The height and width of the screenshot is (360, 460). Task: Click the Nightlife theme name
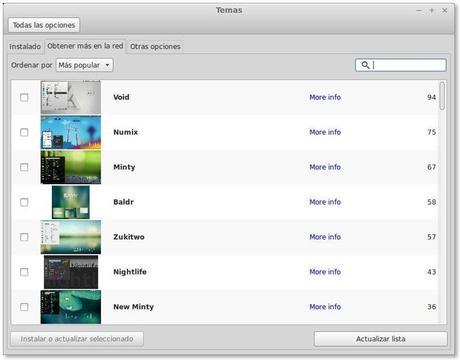pos(130,272)
